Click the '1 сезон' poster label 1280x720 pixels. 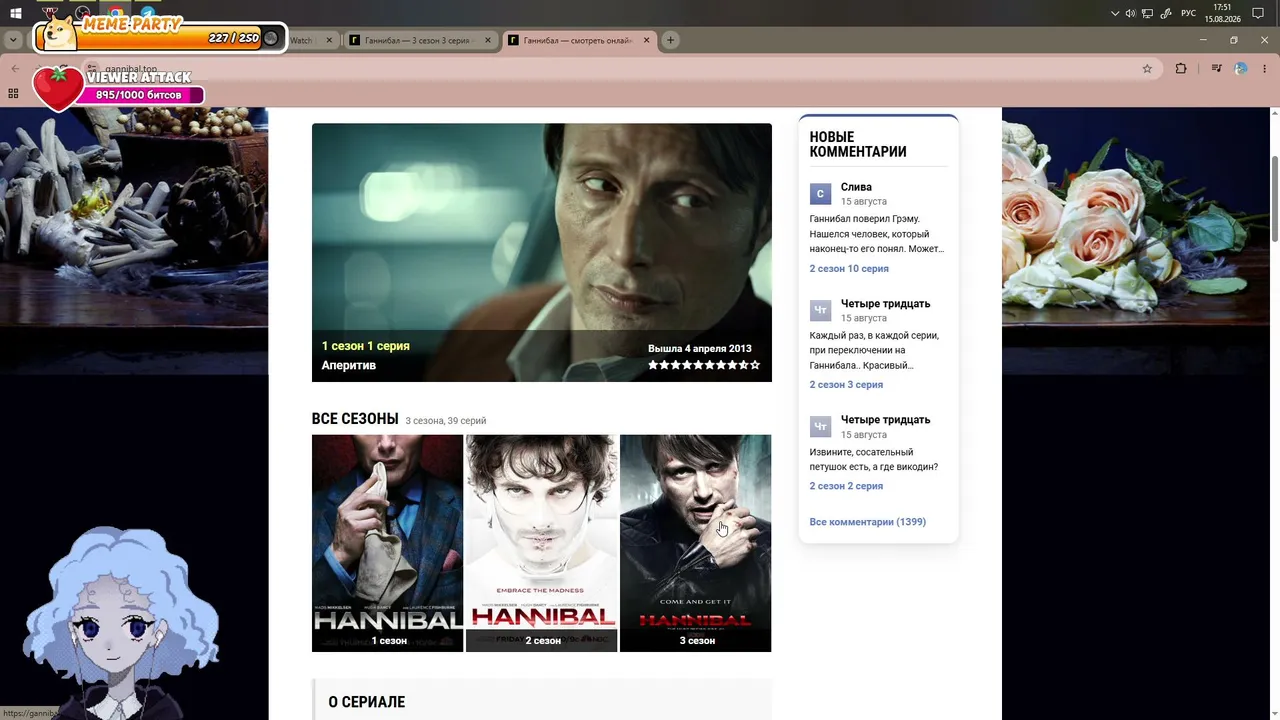pyautogui.click(x=389, y=641)
